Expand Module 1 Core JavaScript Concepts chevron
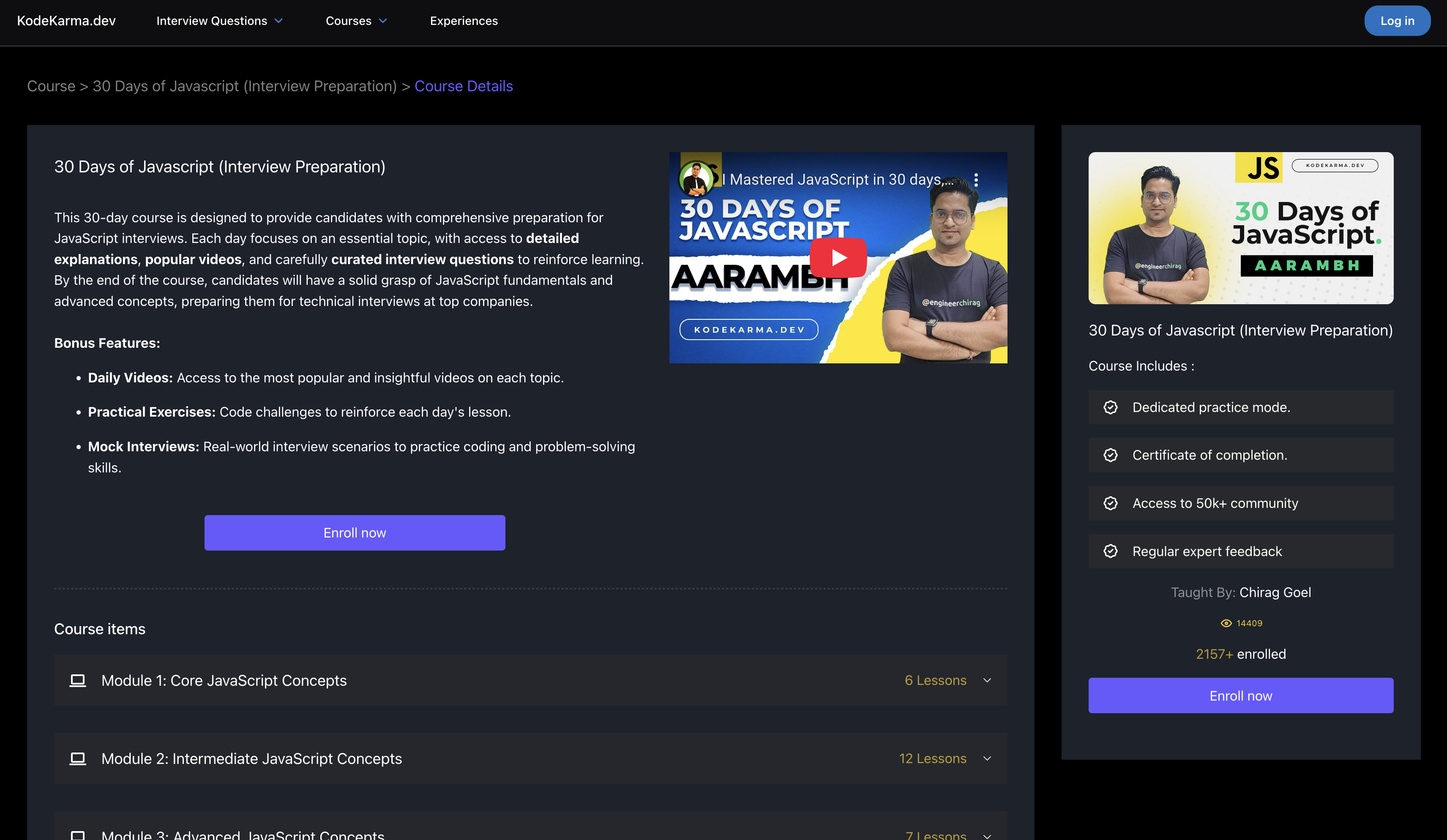 tap(987, 680)
